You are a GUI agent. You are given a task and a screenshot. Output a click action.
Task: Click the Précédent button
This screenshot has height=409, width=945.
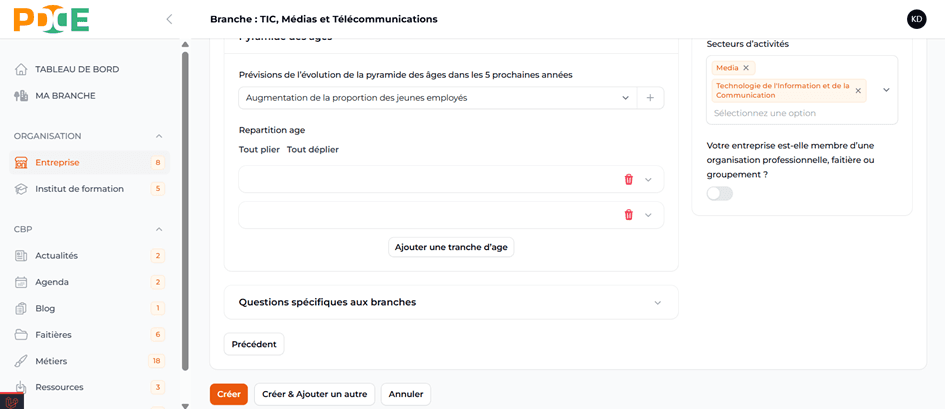tap(254, 345)
